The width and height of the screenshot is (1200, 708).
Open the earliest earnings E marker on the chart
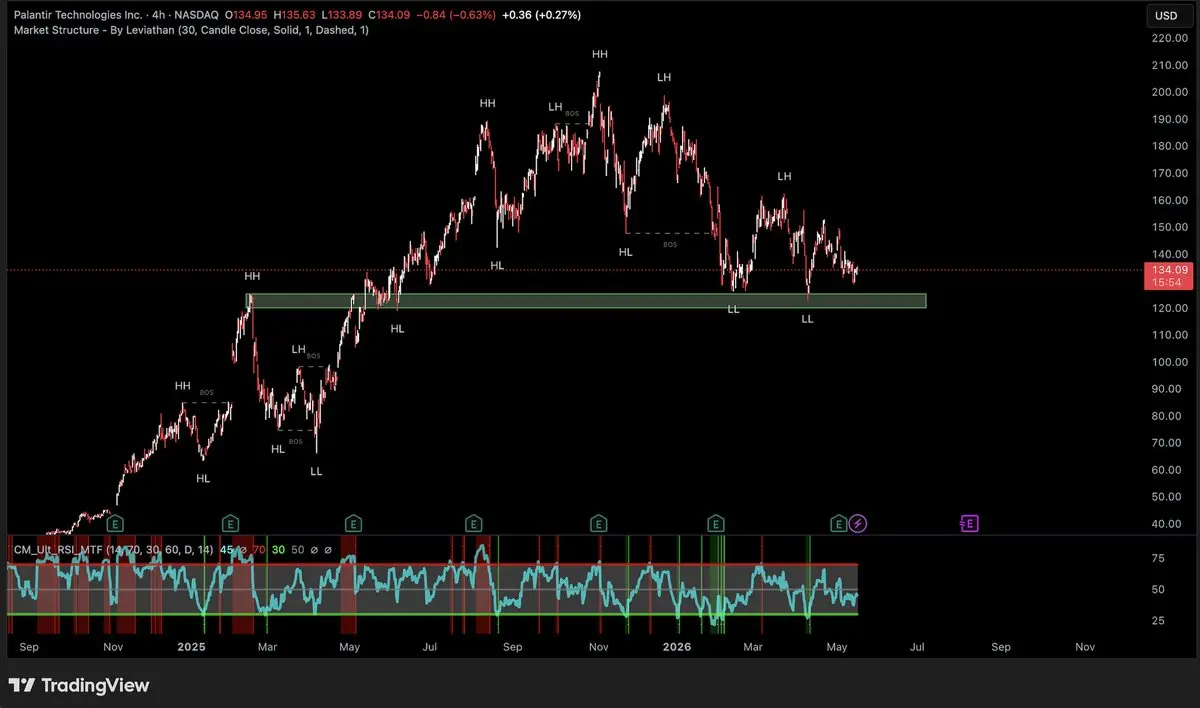[x=115, y=523]
